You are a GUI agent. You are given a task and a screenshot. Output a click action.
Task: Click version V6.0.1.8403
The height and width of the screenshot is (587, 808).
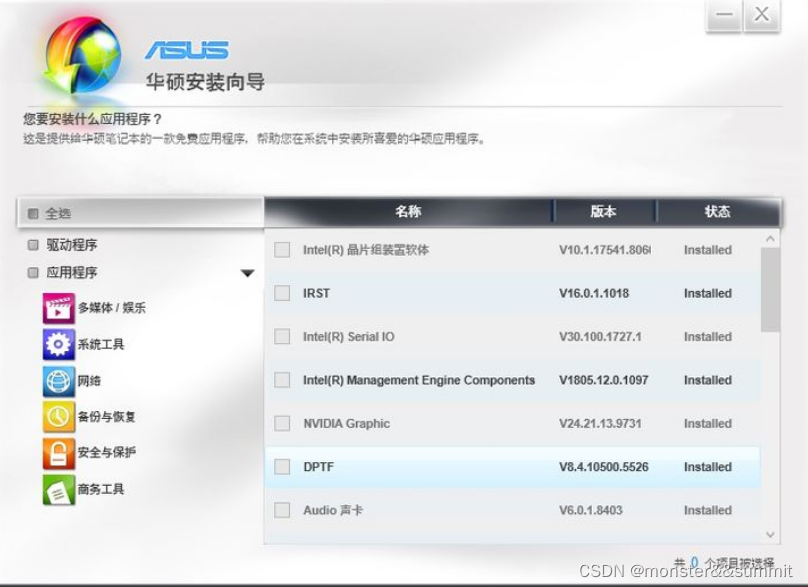591,510
